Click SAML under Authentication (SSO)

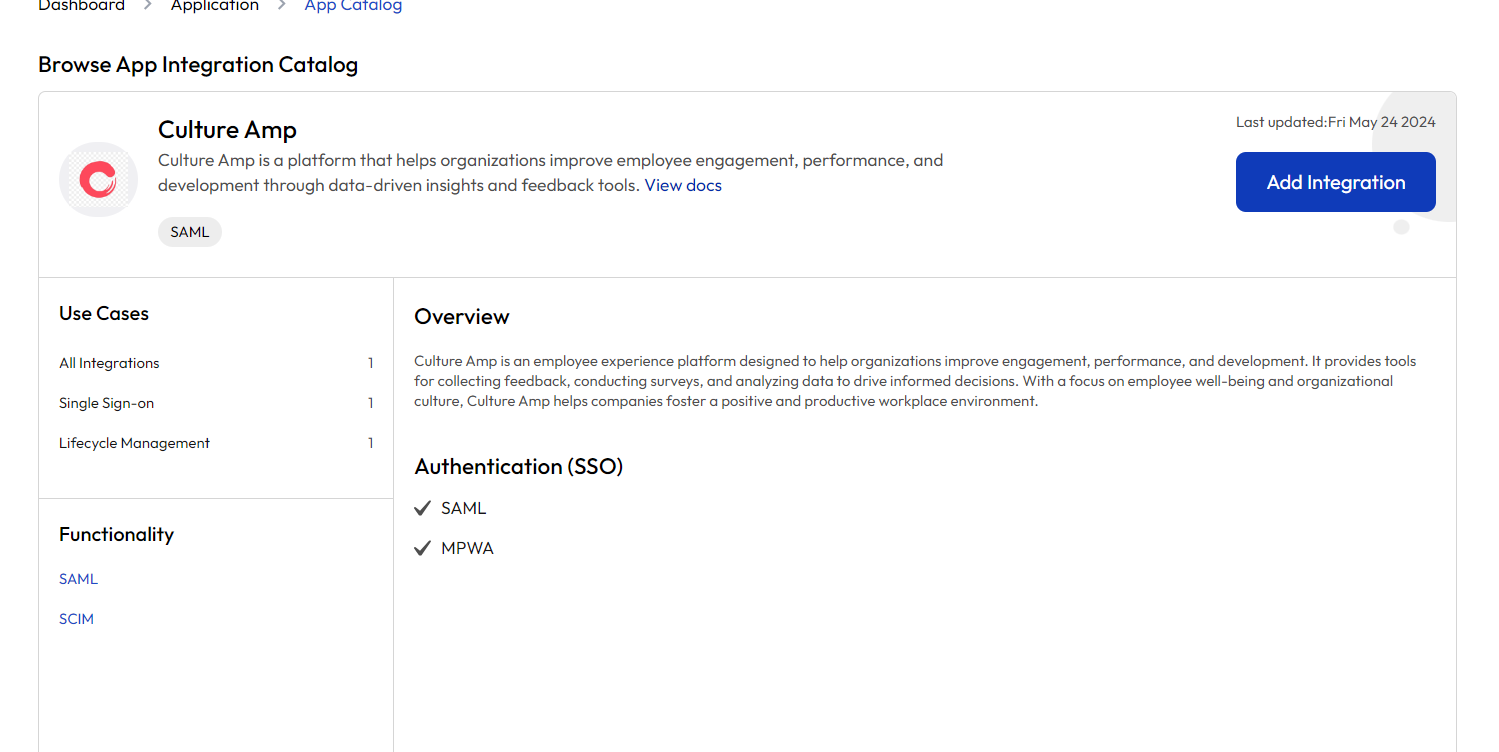(x=463, y=509)
